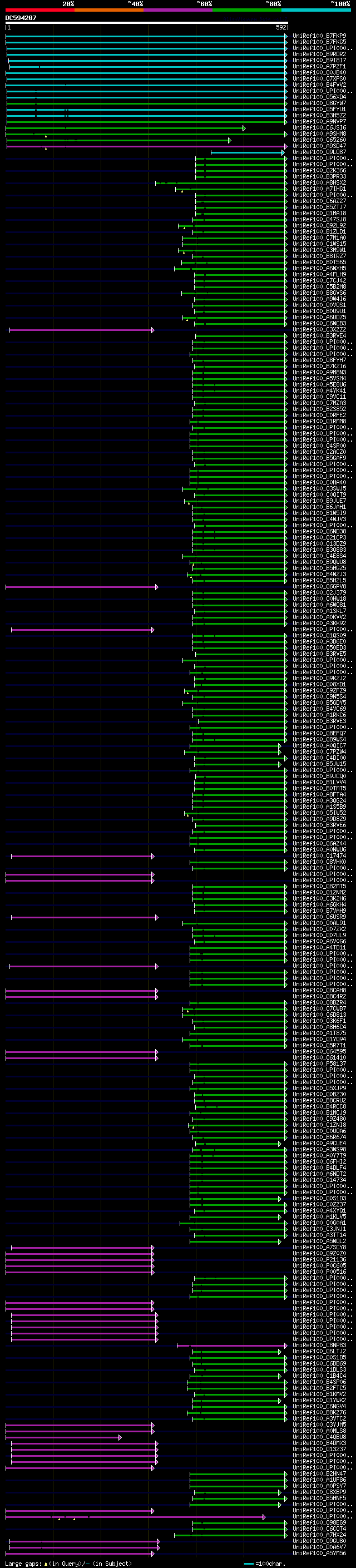The height and width of the screenshot is (1568, 356).
Task: Select the UniRef100_B9JUE7 label
Action: coord(319,501)
